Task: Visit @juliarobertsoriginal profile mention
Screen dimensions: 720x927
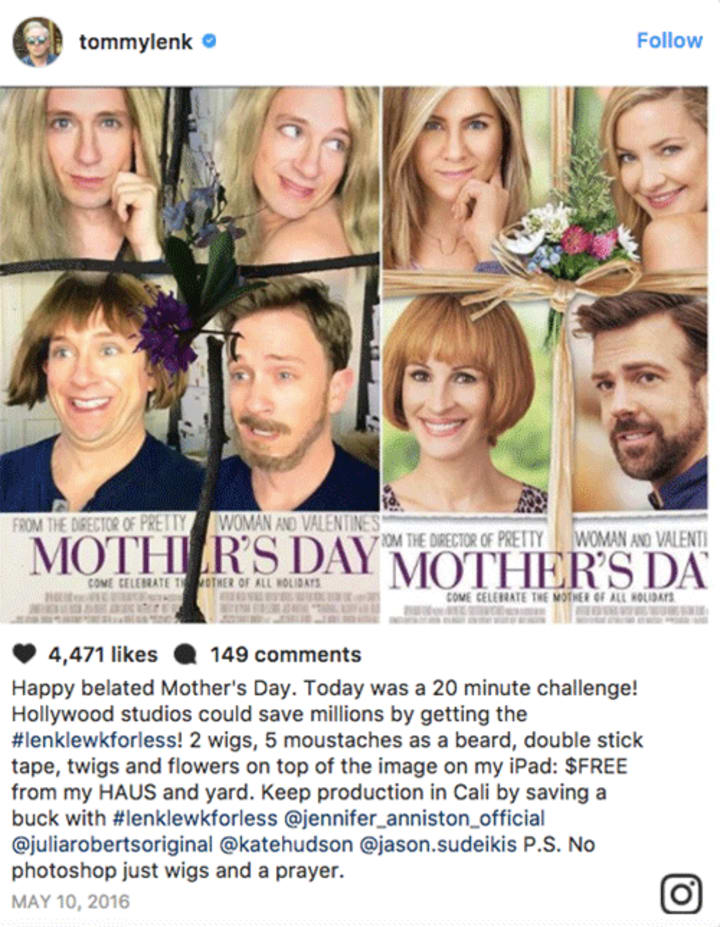Action: pos(112,844)
